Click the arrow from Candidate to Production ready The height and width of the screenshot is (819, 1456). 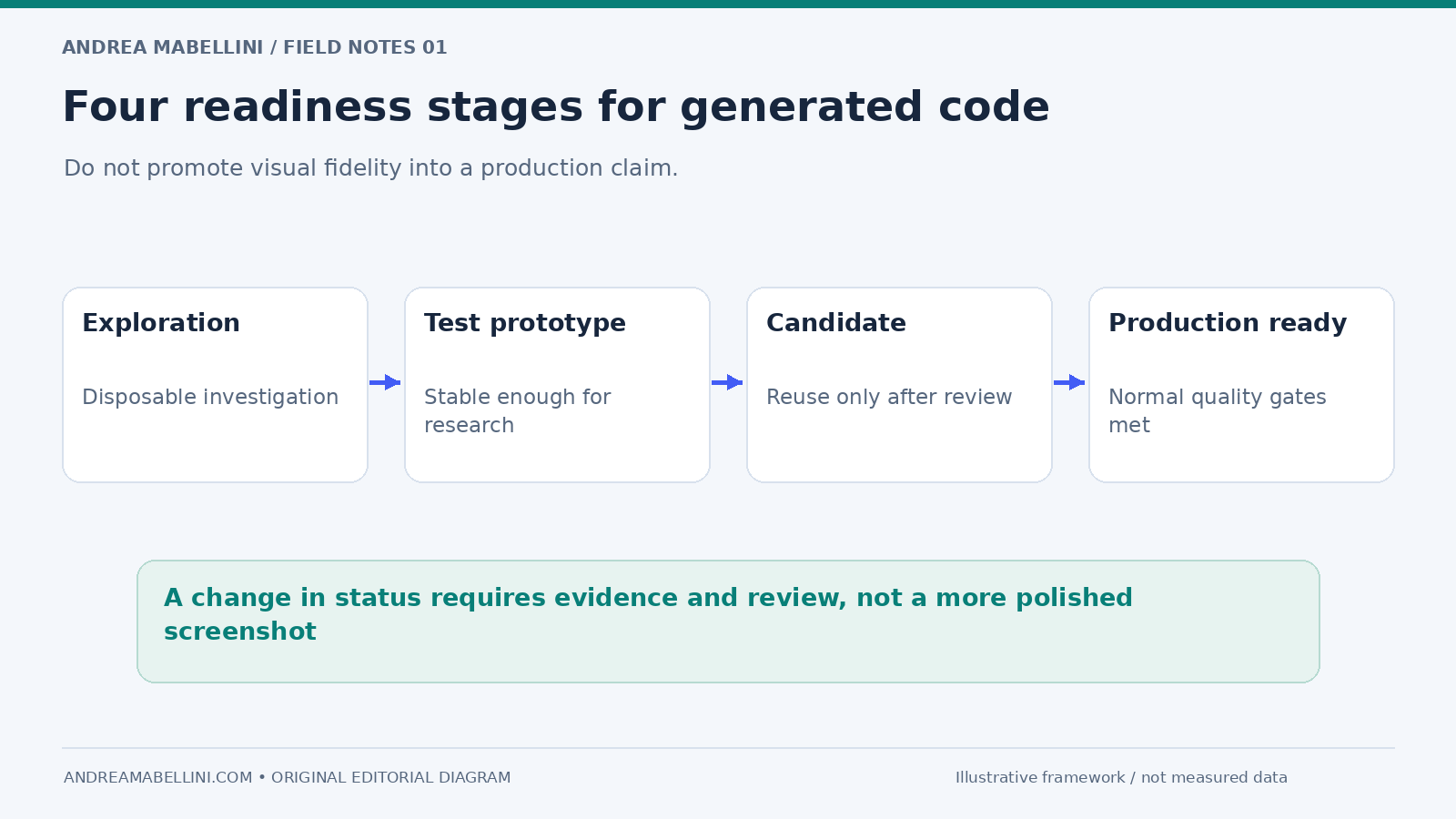pyautogui.click(x=1069, y=382)
